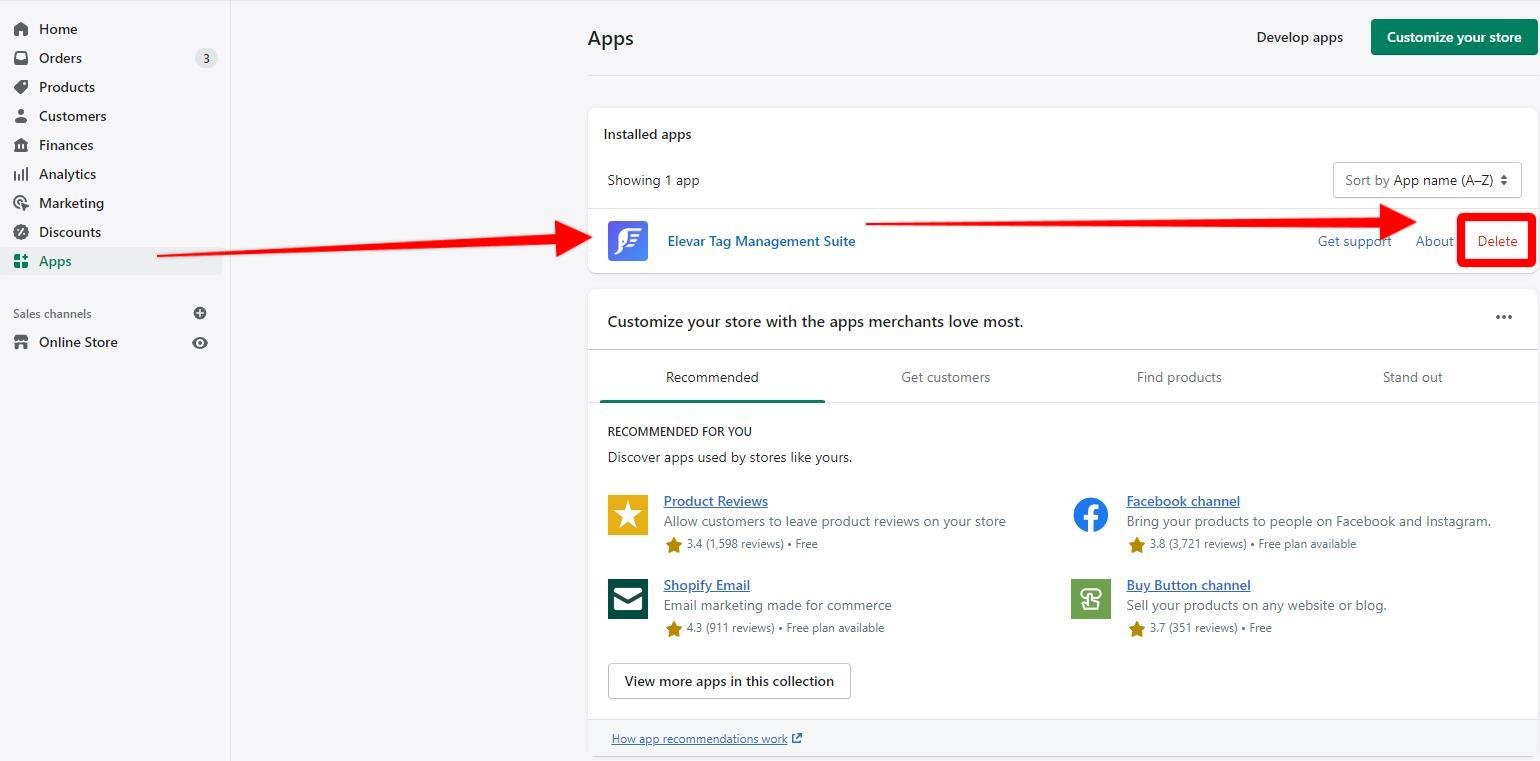Open the Analytics section

point(67,174)
